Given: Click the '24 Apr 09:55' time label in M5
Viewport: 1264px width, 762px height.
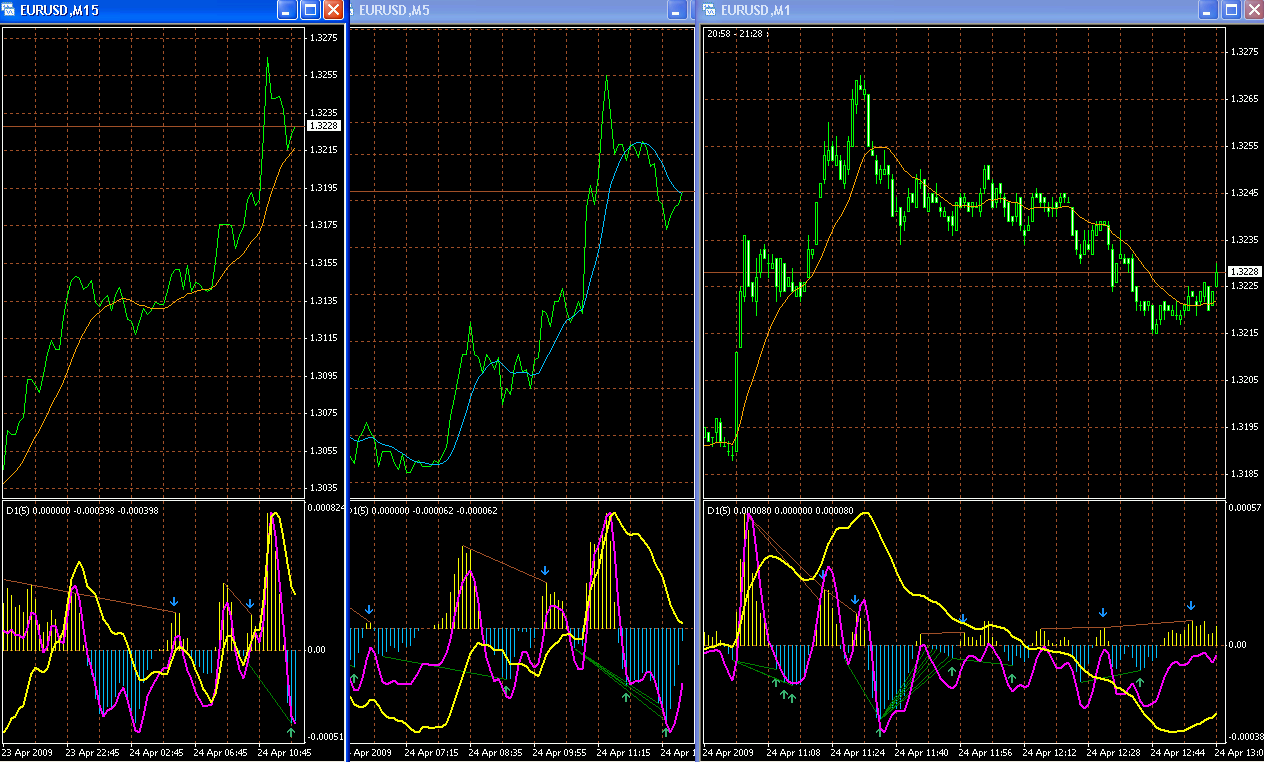Looking at the screenshot, I should pyautogui.click(x=560, y=752).
